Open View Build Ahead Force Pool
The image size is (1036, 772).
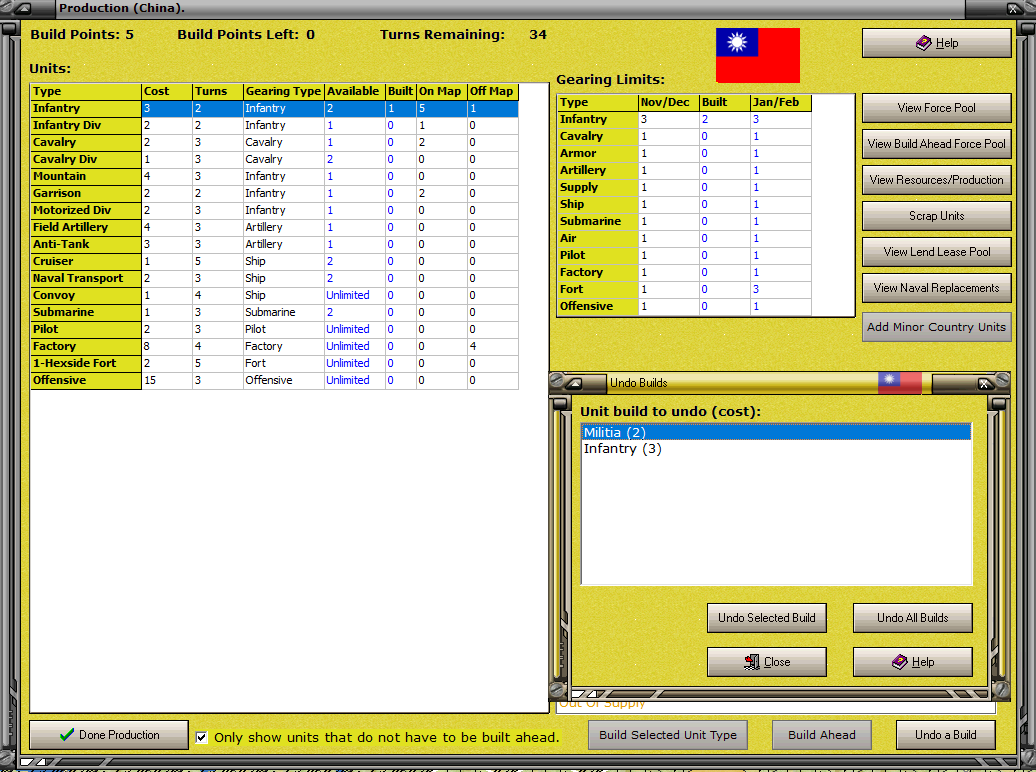[x=936, y=143]
